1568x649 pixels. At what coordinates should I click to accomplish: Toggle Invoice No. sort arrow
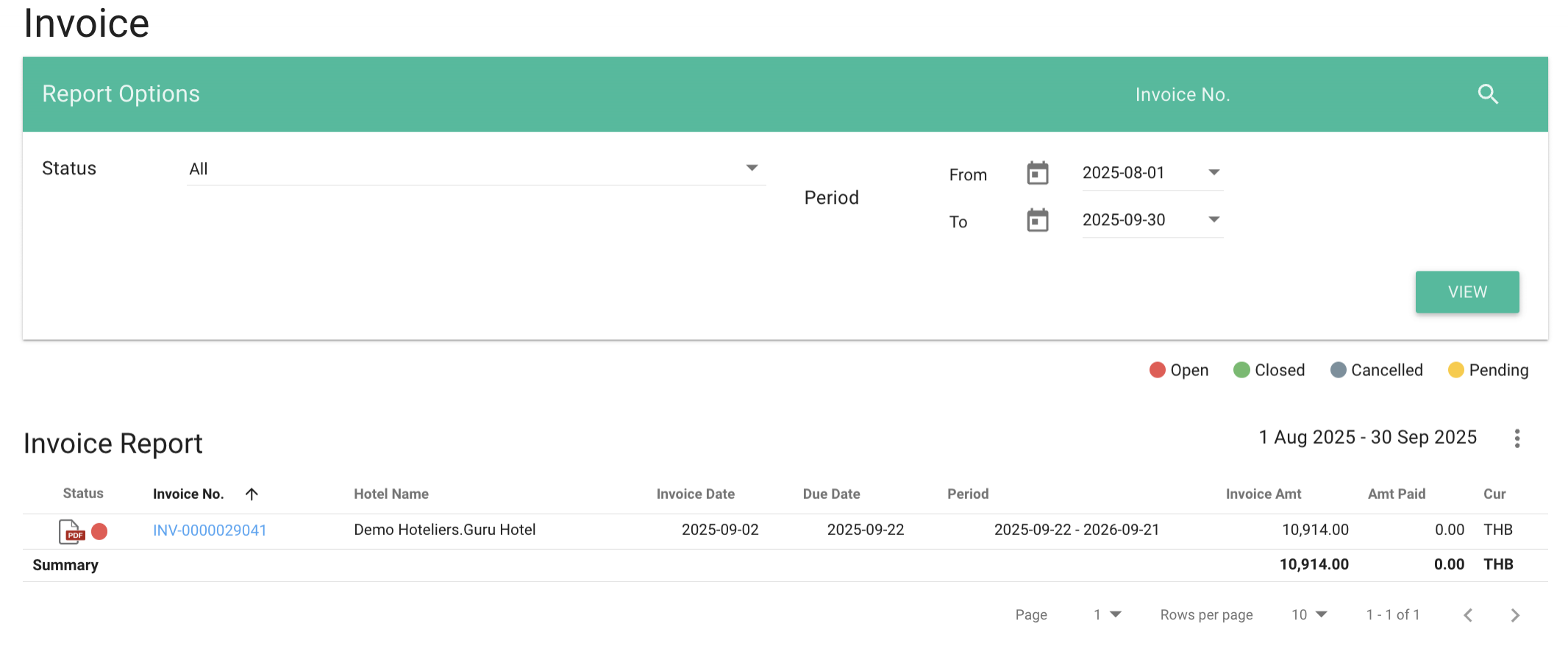pos(252,494)
